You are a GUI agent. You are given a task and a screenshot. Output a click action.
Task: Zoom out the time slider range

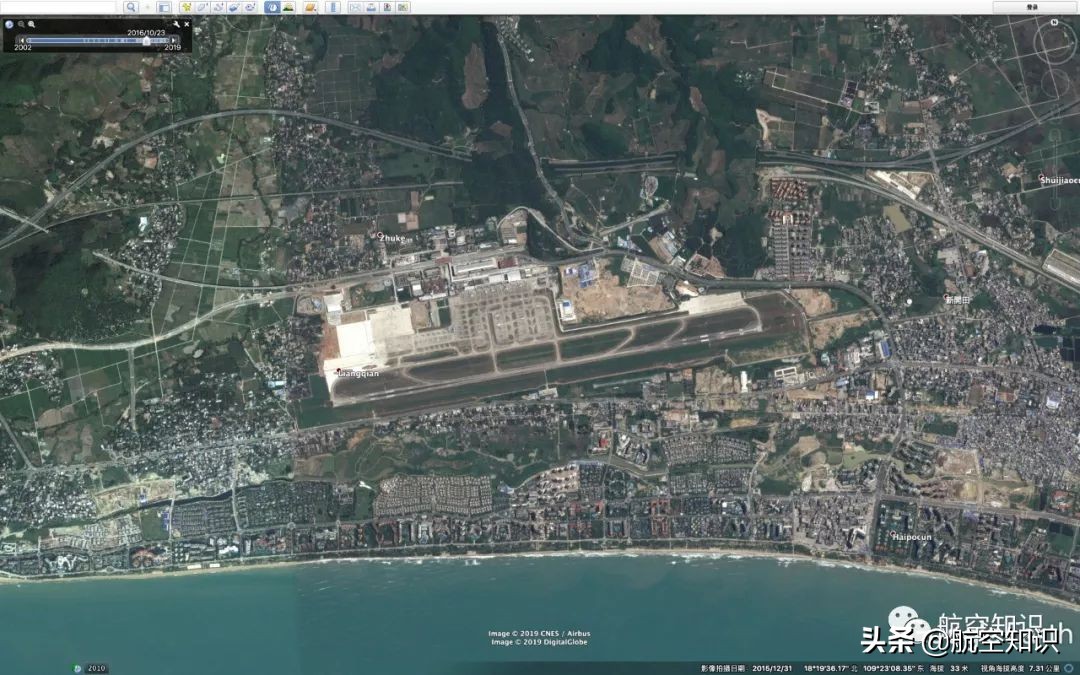[21, 24]
